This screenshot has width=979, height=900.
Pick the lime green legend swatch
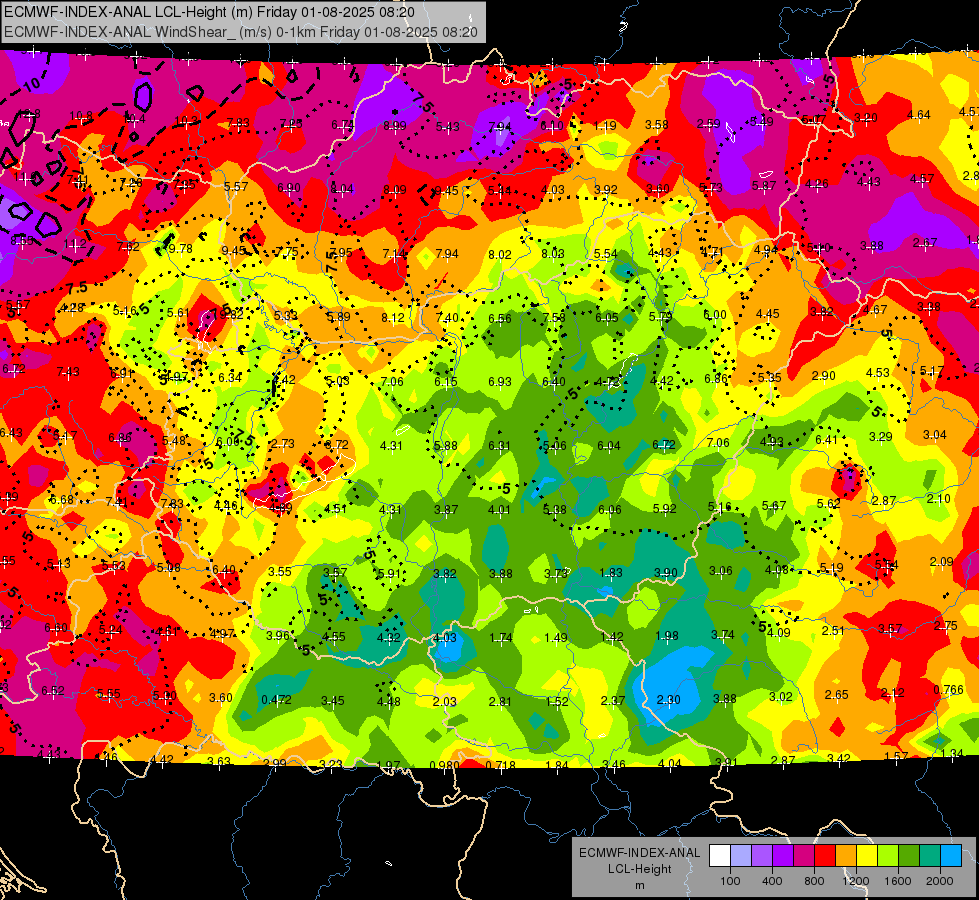(887, 855)
